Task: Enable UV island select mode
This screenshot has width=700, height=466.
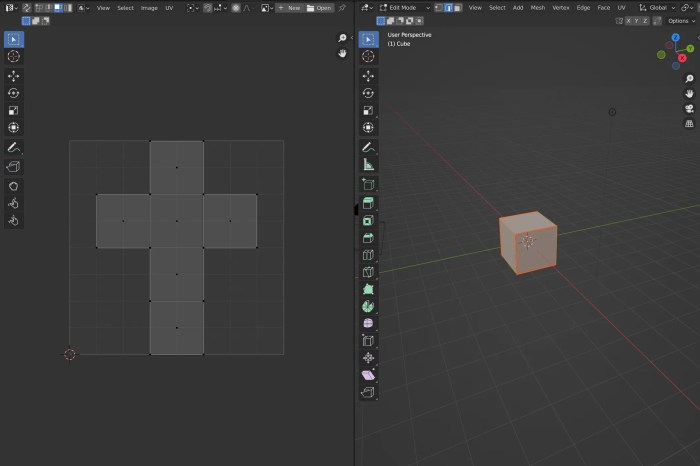Action: coord(67,8)
